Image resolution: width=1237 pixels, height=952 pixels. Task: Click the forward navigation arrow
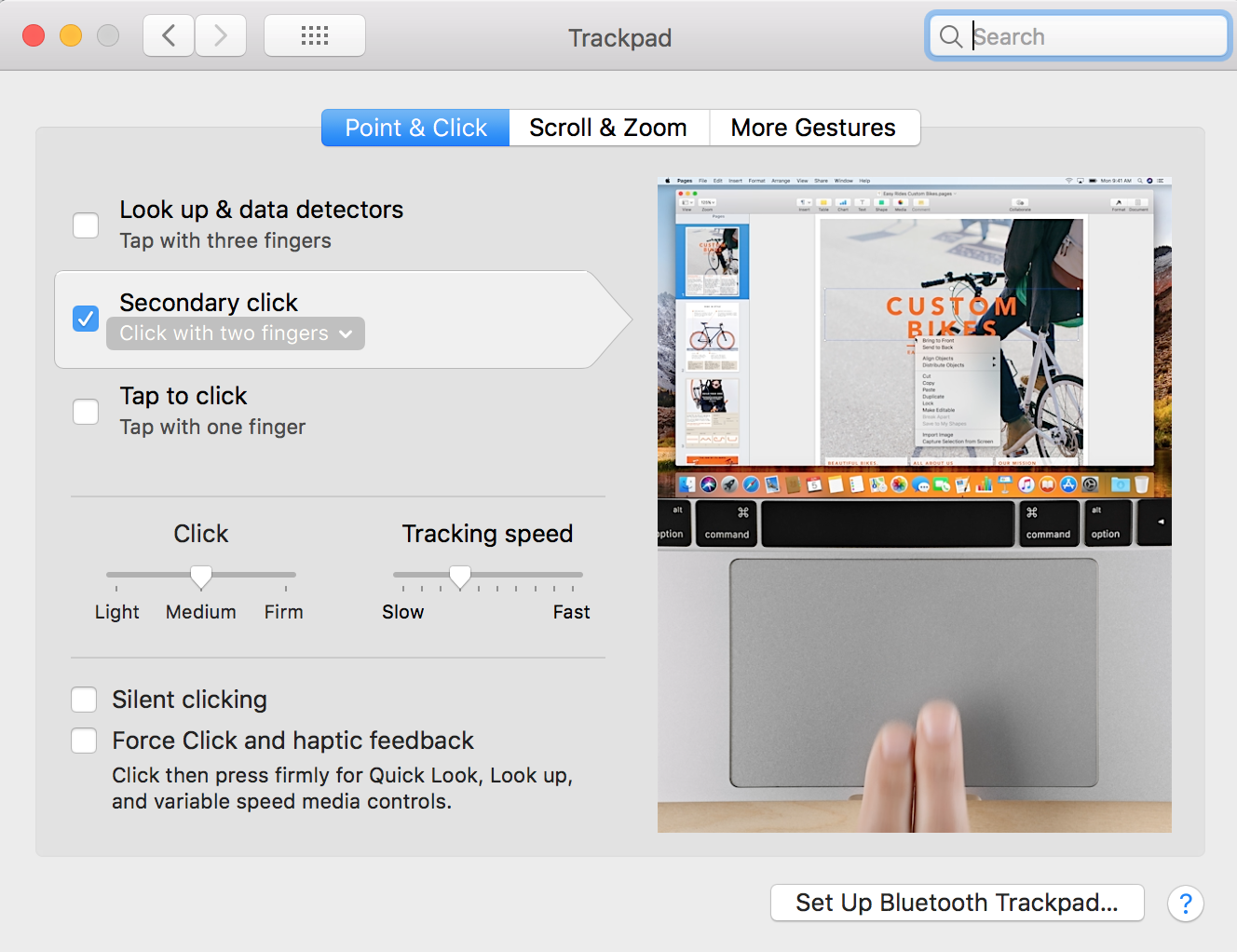pos(221,34)
